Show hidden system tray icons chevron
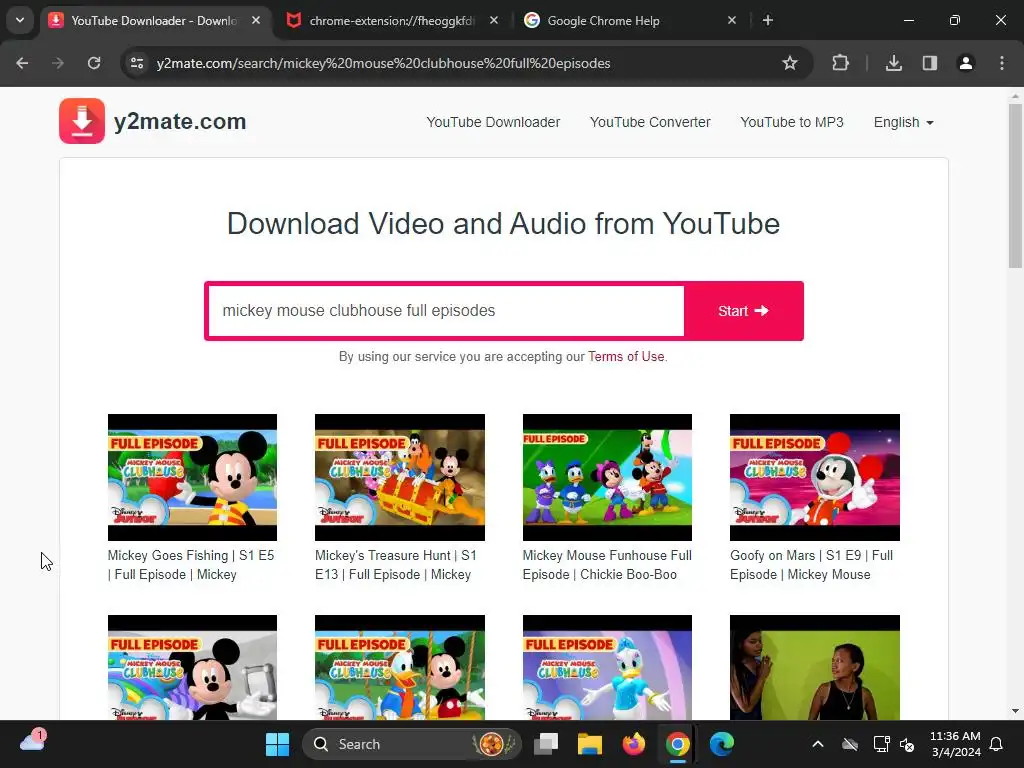The height and width of the screenshot is (768, 1024). click(818, 744)
